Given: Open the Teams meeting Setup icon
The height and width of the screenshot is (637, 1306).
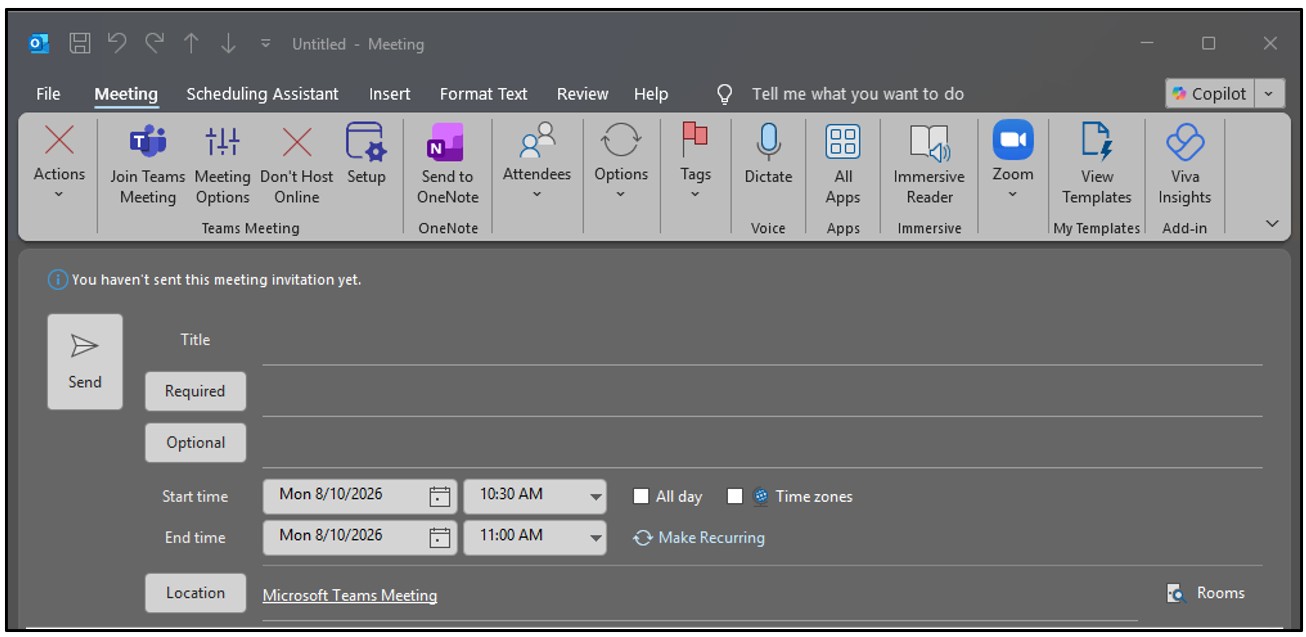Looking at the screenshot, I should 366,155.
